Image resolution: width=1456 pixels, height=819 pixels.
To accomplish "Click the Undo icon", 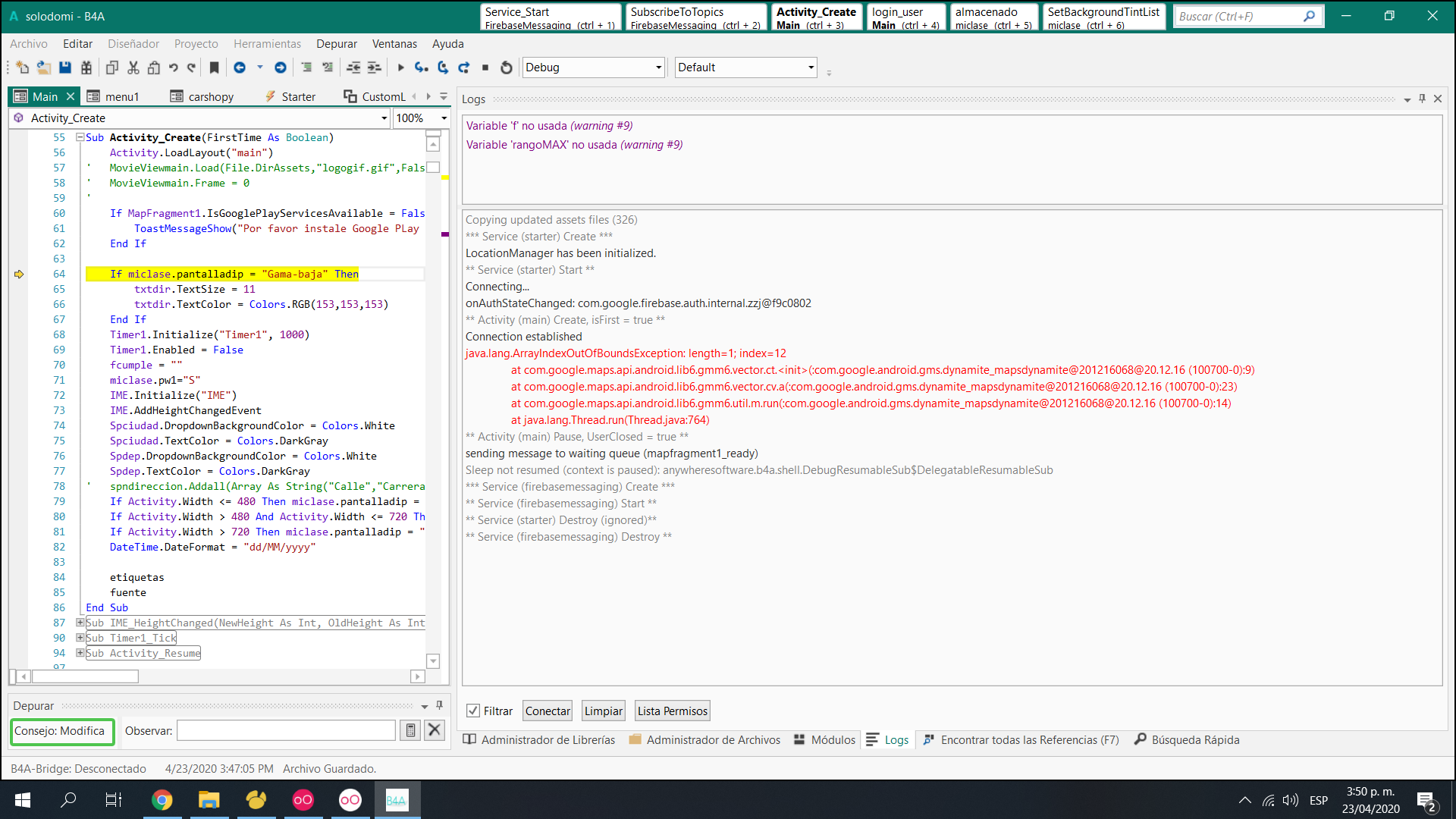I will pyautogui.click(x=173, y=68).
